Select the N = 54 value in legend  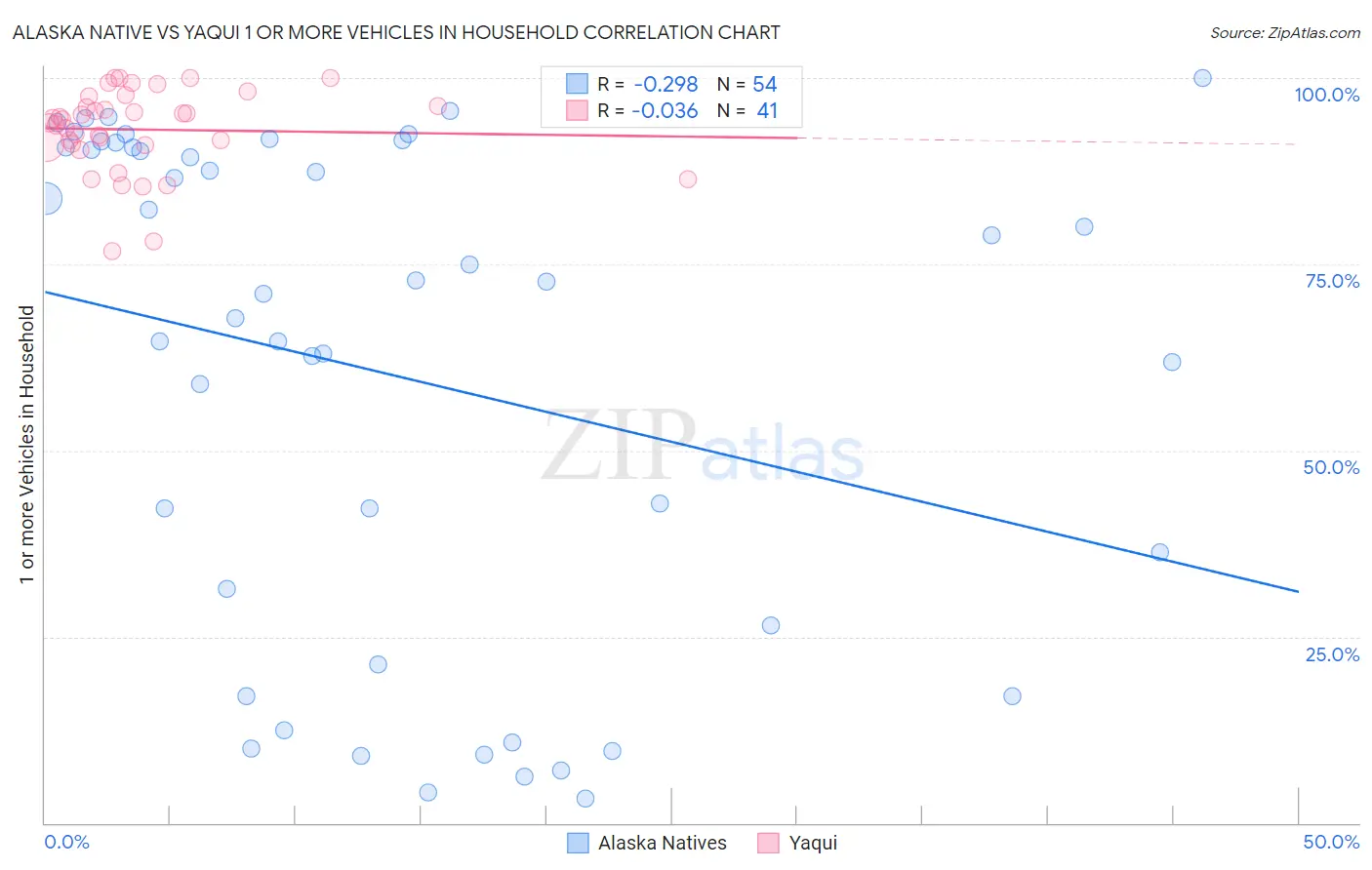(747, 85)
